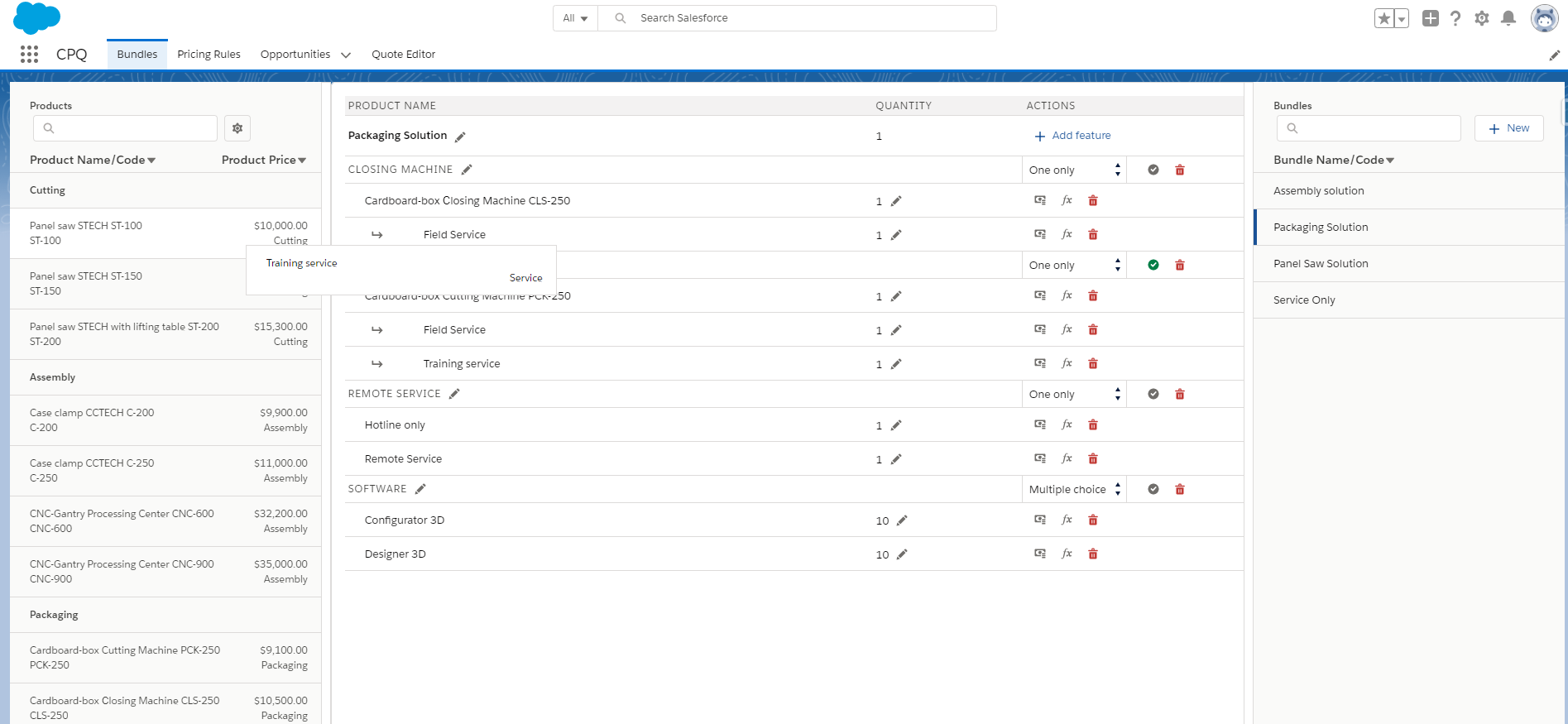Open Products list settings gear
Screen dimensions: 1568x724
tap(237, 128)
